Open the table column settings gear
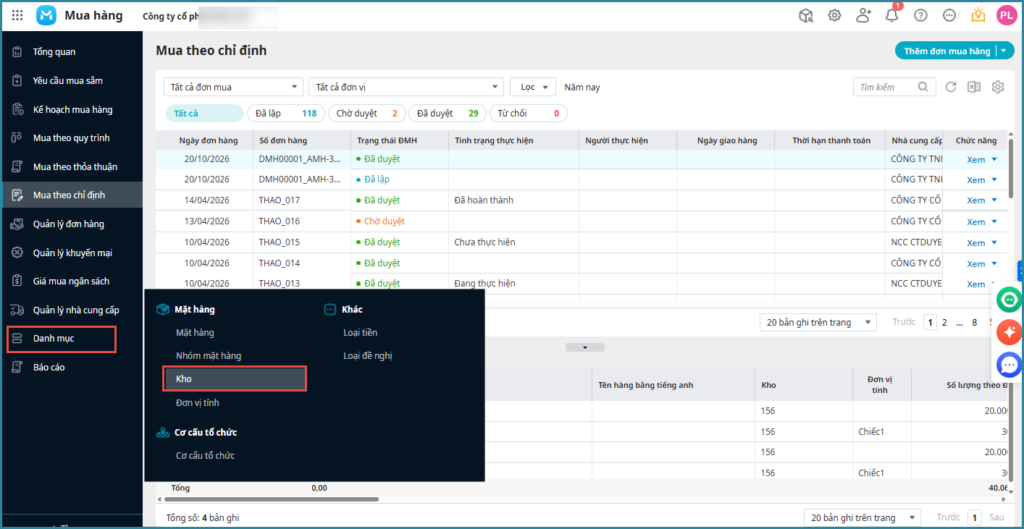This screenshot has width=1024, height=529. click(x=997, y=87)
